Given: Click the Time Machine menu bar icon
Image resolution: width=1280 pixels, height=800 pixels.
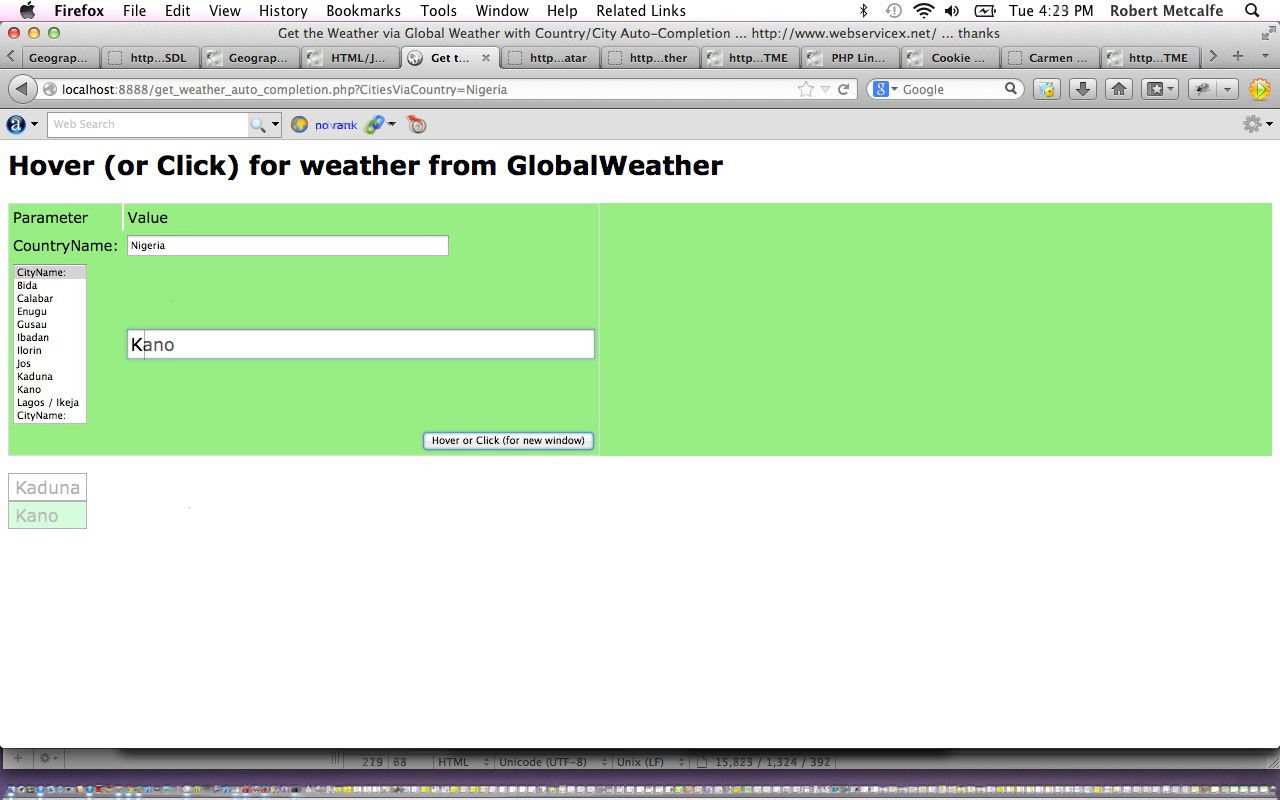Looking at the screenshot, I should pos(893,11).
